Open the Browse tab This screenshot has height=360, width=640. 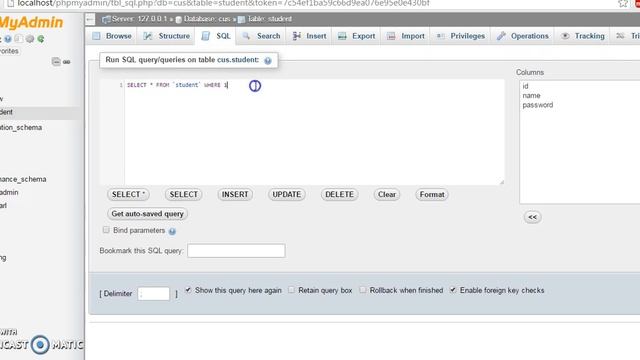[112, 36]
